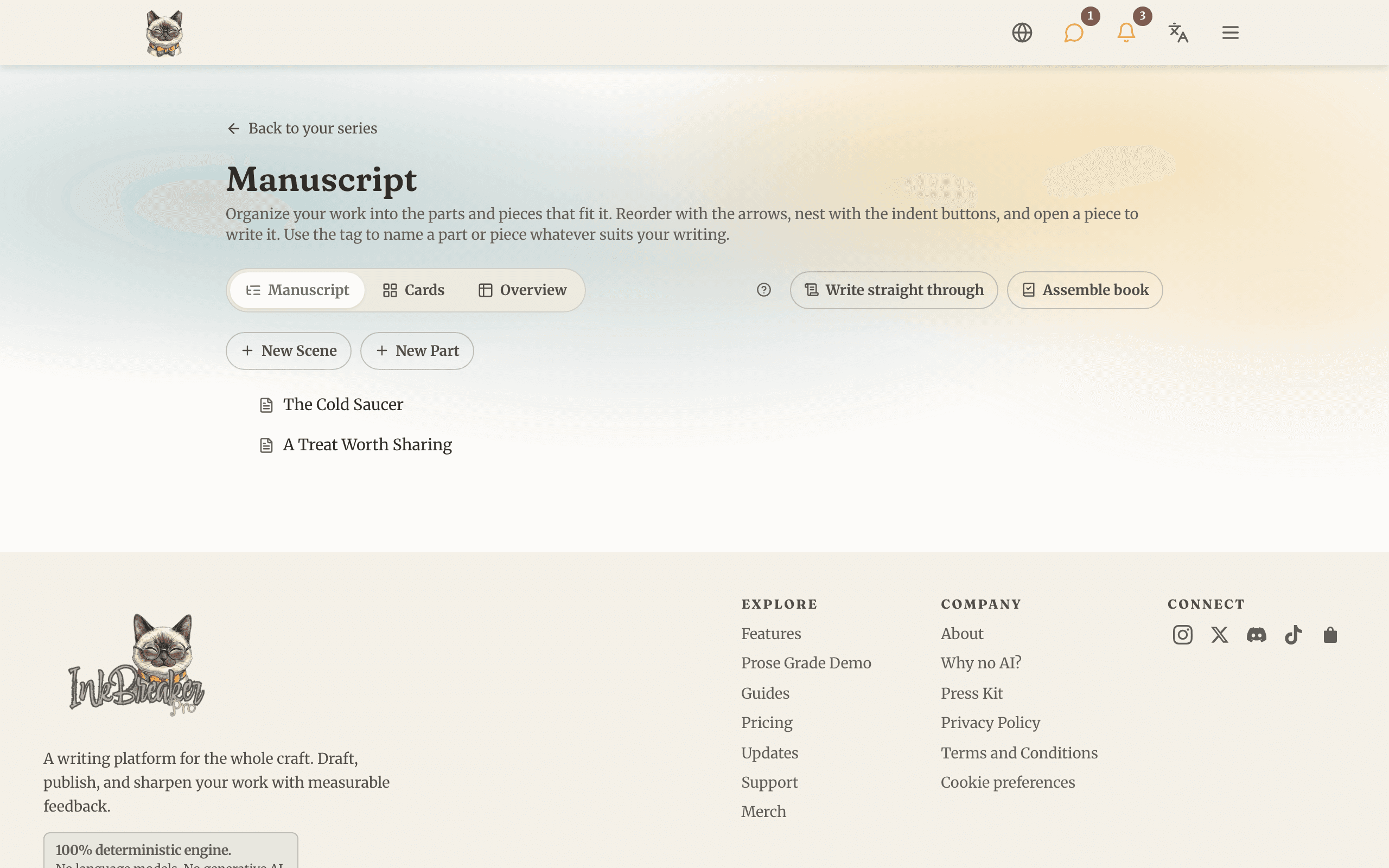Screen dimensions: 1389x868
Task: Open the Features footer link
Action: (771, 634)
